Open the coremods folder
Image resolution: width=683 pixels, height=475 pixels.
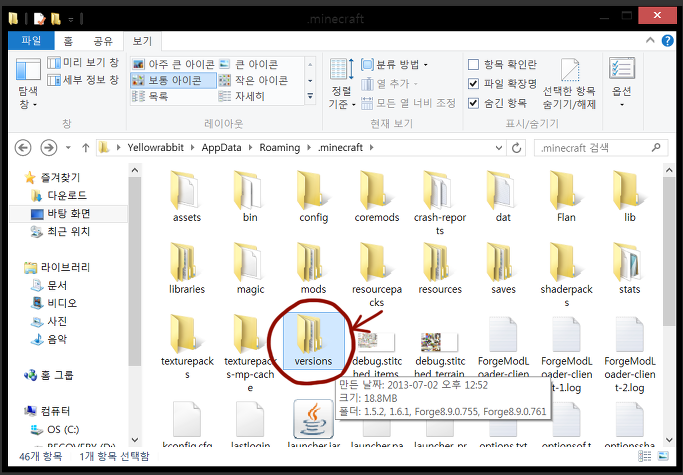(377, 196)
